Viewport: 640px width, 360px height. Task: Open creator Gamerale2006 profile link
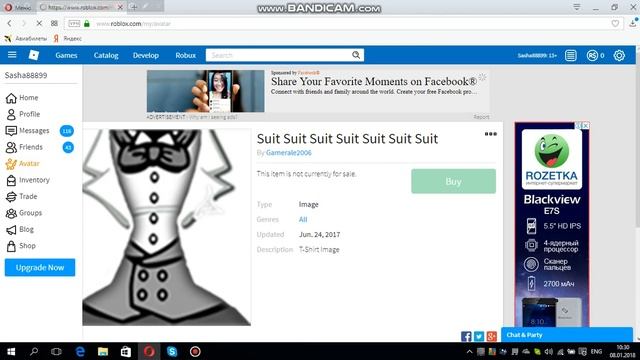[x=289, y=153]
